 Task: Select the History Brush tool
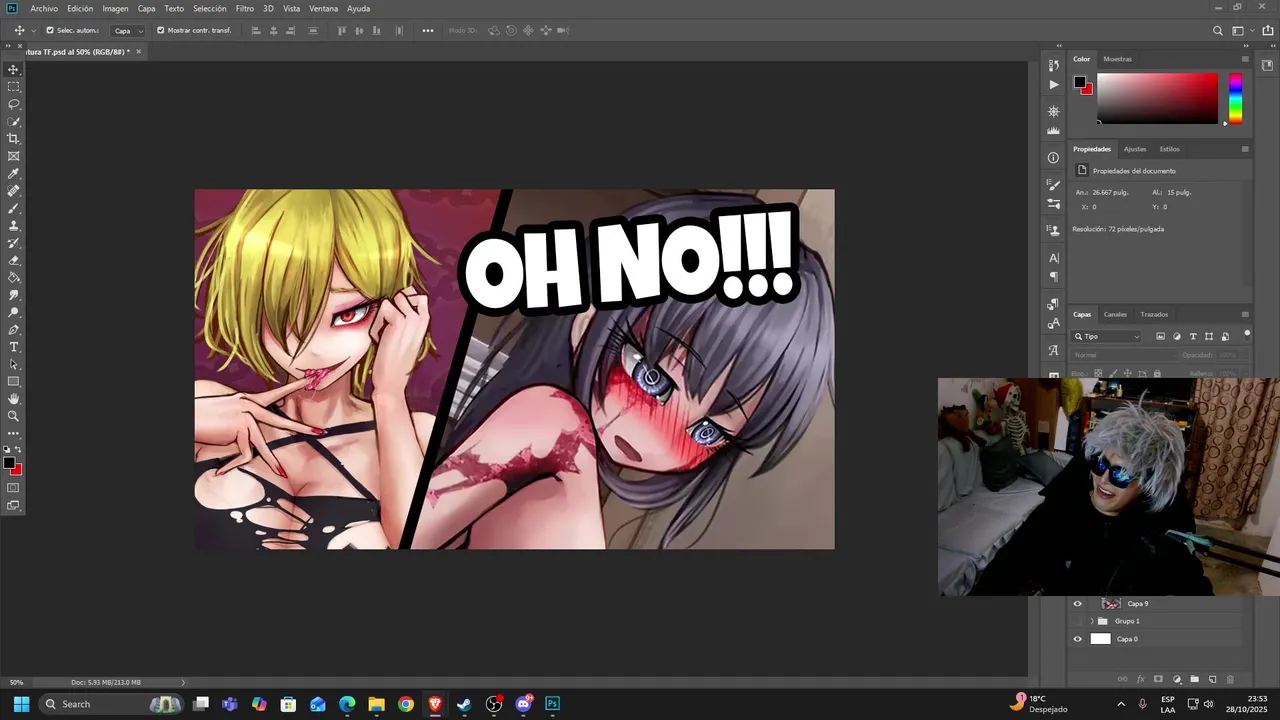pos(14,243)
